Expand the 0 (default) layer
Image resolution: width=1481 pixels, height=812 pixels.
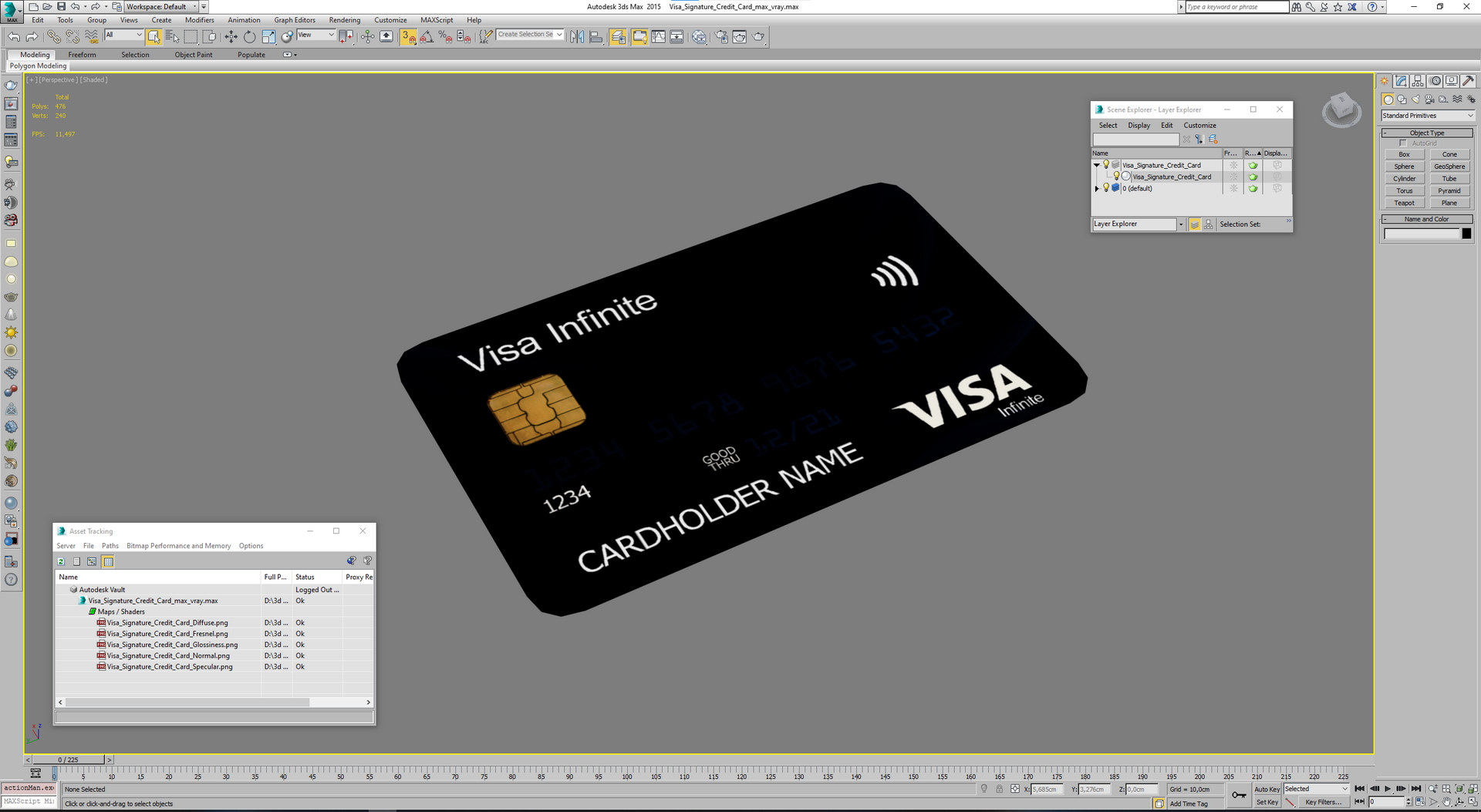pos(1097,188)
